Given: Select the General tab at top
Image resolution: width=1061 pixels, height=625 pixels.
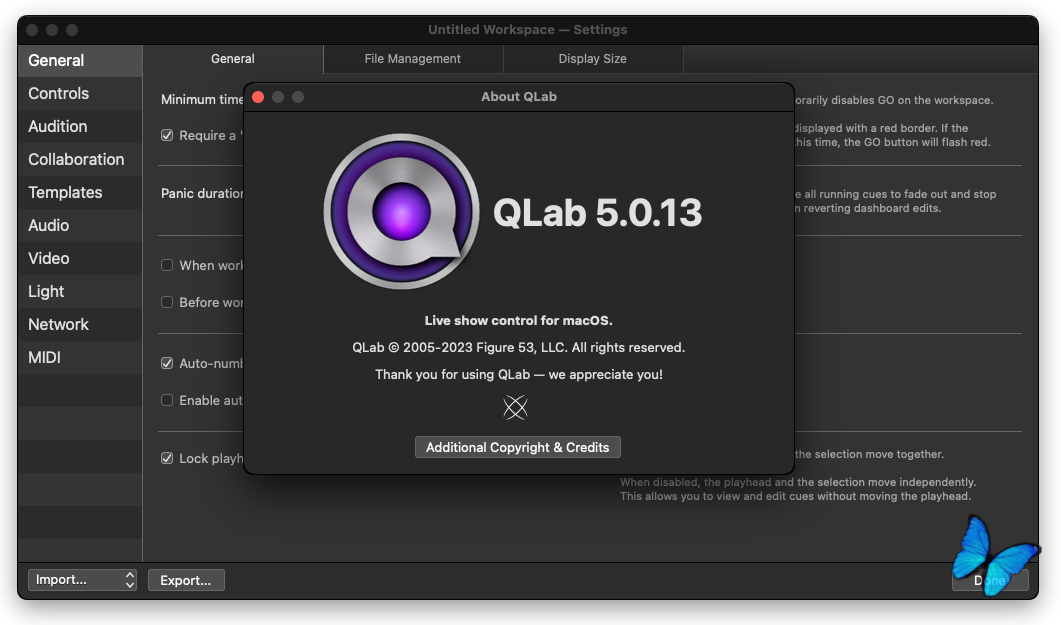Looking at the screenshot, I should pos(233,59).
